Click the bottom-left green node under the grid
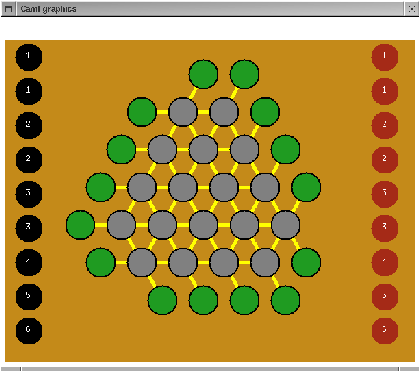Screen dimensions: 420x372 click(162, 300)
